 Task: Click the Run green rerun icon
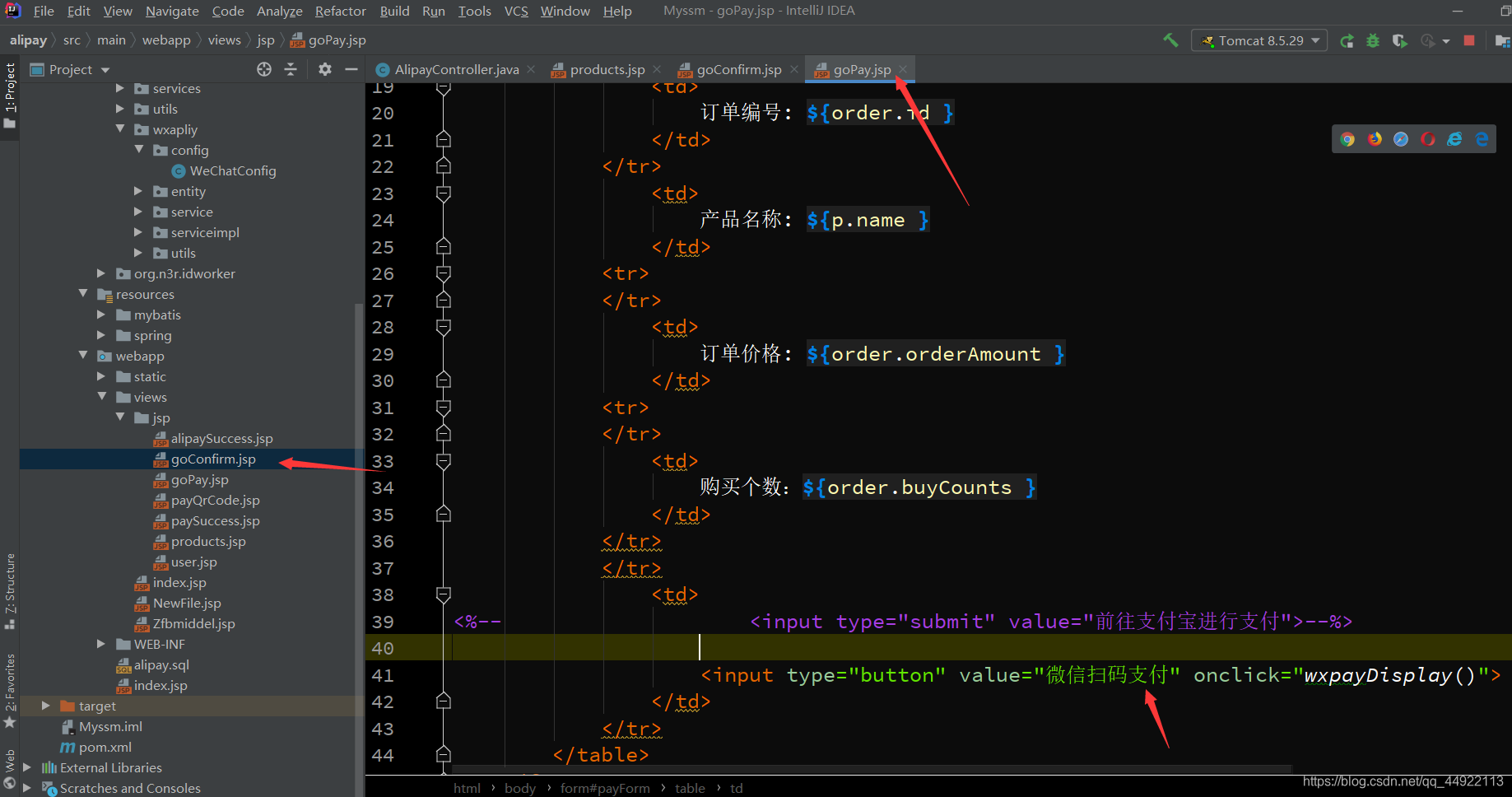click(1347, 40)
